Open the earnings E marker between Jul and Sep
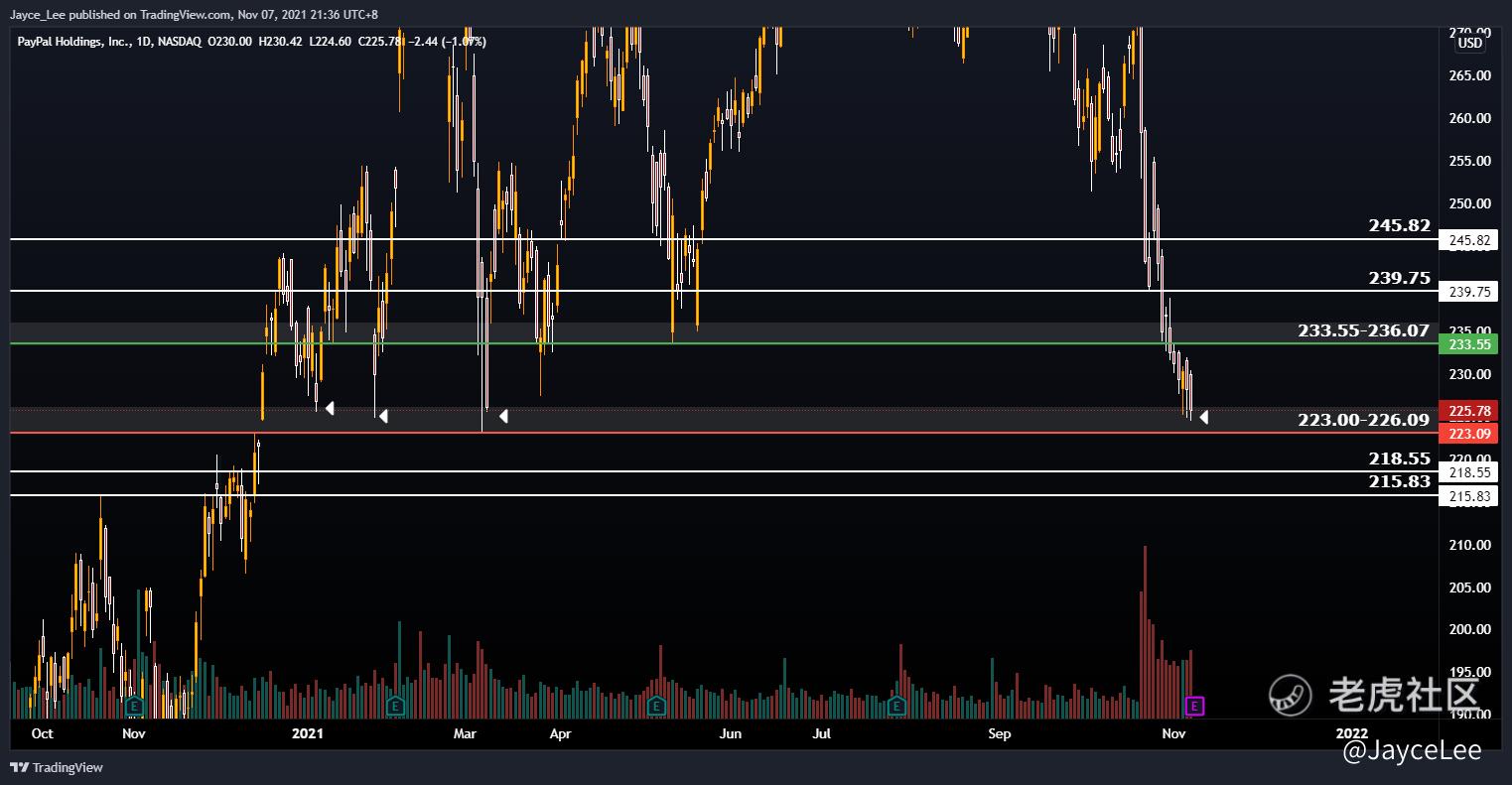Screen dimensions: 1512x785 click(x=896, y=706)
